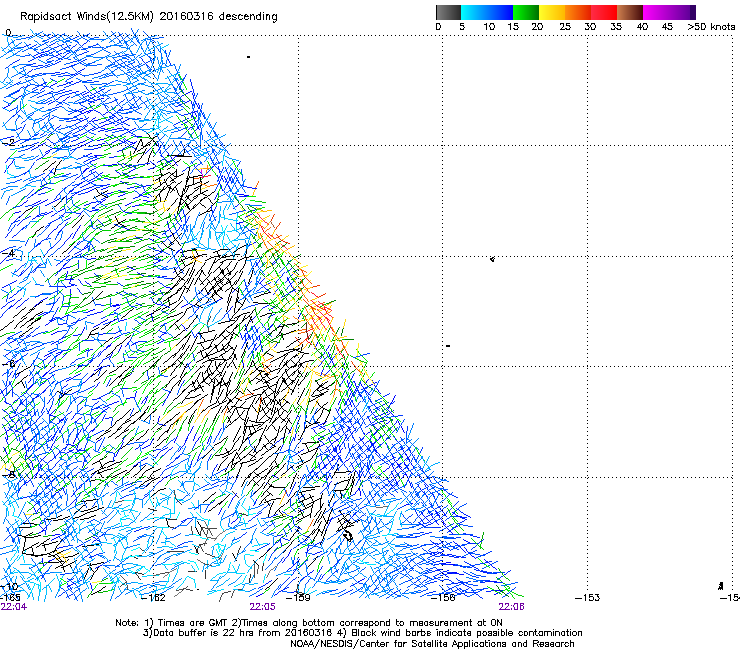Click the '-10' latitude axis label
Viewport: 740px width, 650px height.
point(9,586)
